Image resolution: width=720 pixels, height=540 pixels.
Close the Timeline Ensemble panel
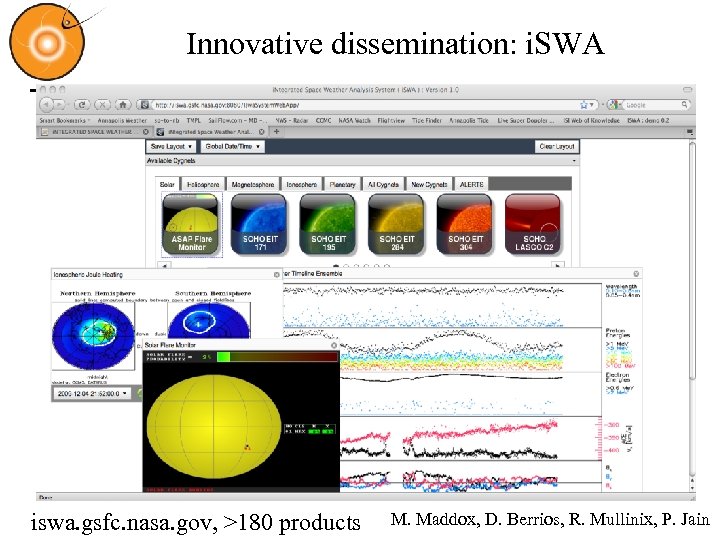click(x=636, y=274)
